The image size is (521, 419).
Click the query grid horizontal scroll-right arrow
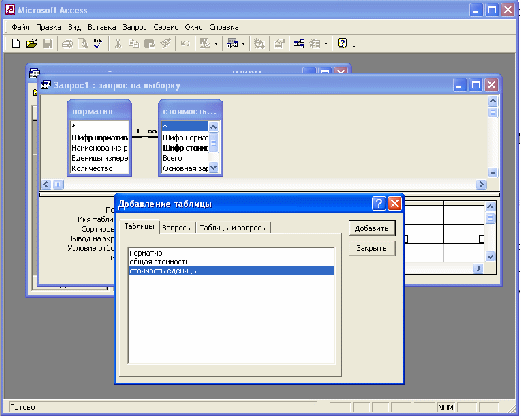(478, 268)
